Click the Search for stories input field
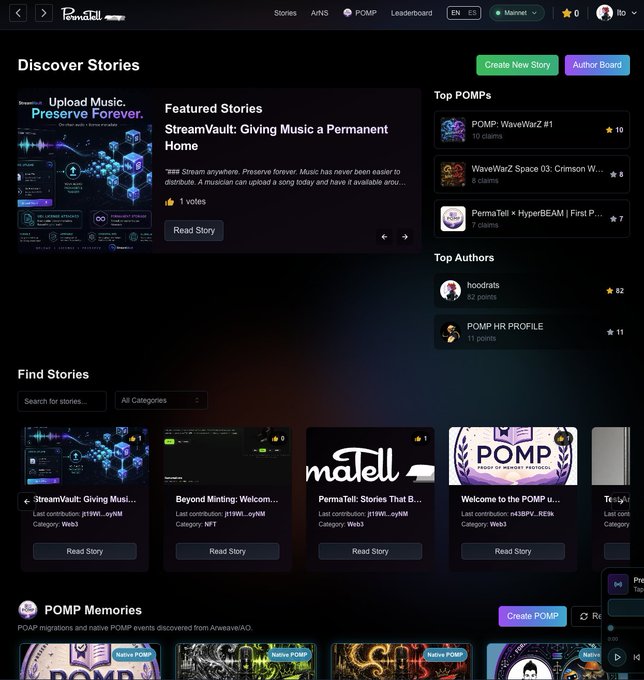 (62, 401)
